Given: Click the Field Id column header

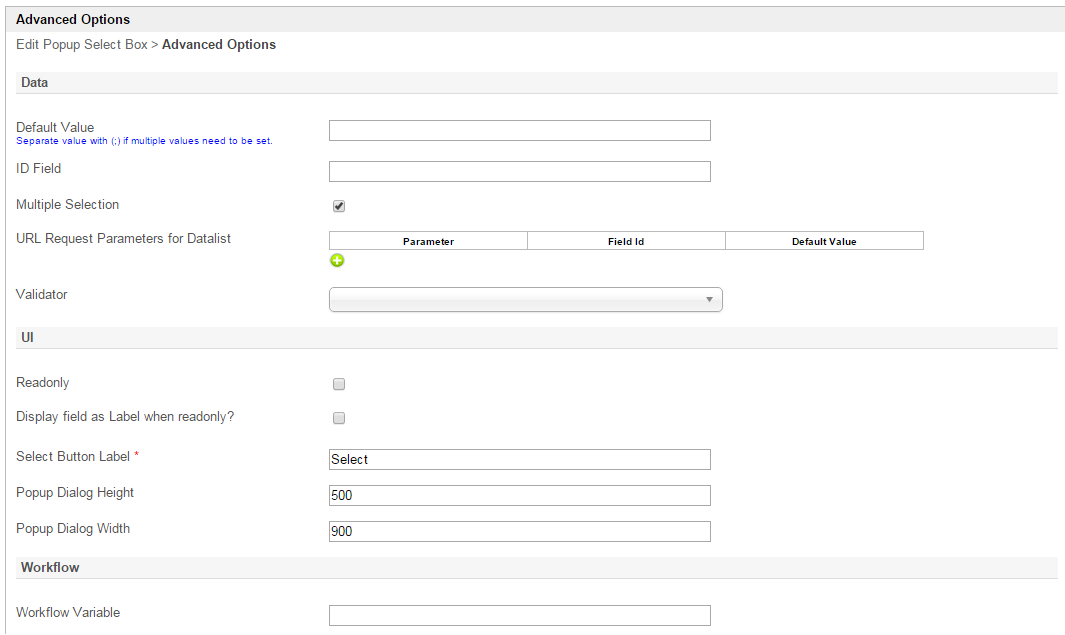Looking at the screenshot, I should point(626,241).
